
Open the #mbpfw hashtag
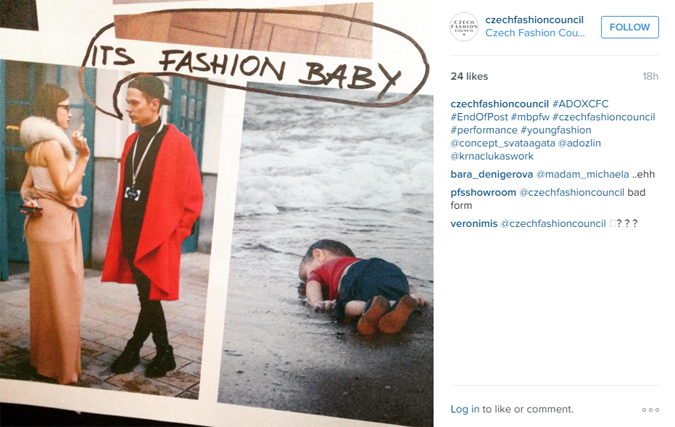[x=530, y=117]
